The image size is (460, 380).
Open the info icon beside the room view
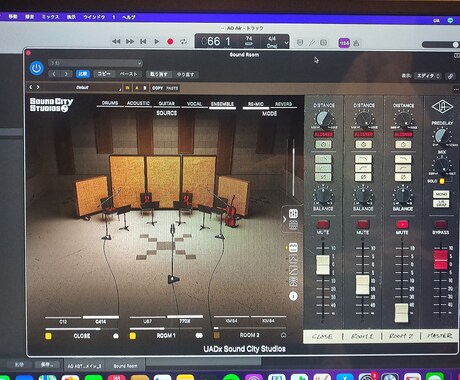pos(293,296)
